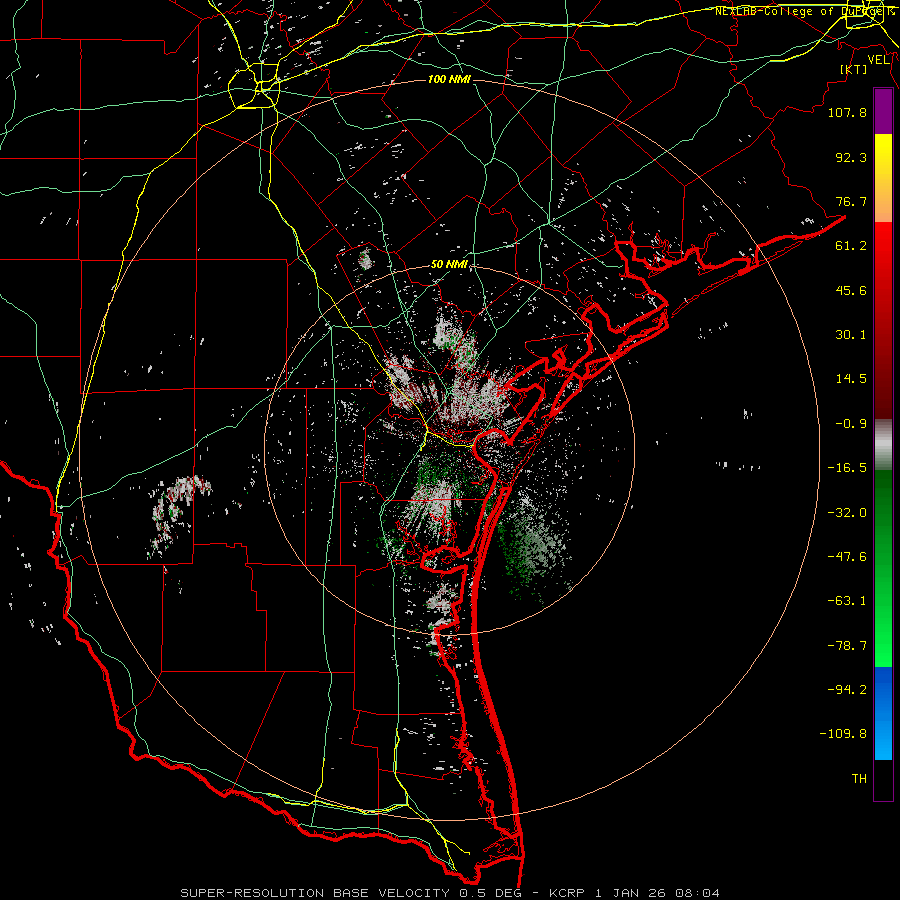This screenshot has height=900, width=900.
Task: Pick the bright green color bar segment
Action: click(x=883, y=568)
